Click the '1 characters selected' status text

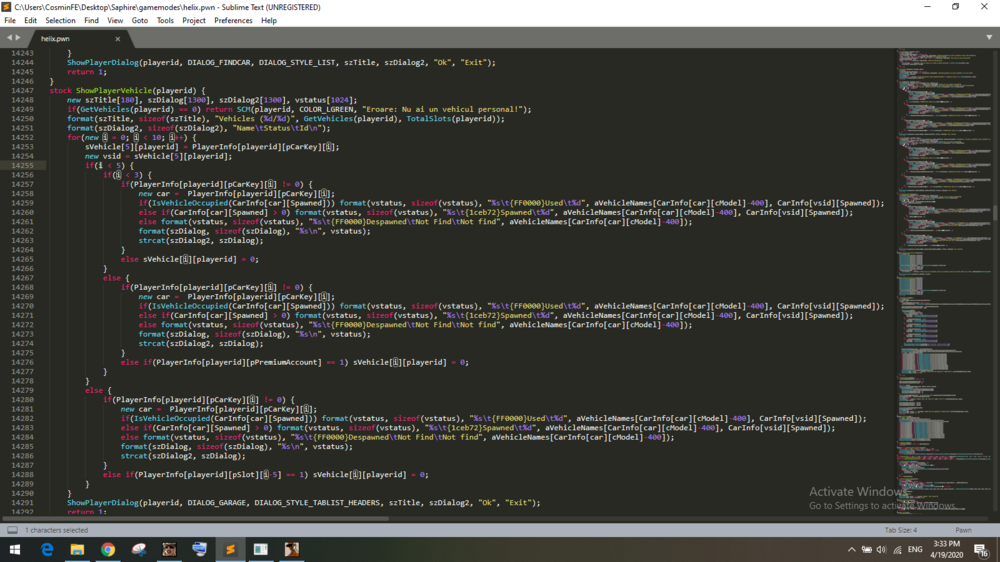click(x=56, y=530)
